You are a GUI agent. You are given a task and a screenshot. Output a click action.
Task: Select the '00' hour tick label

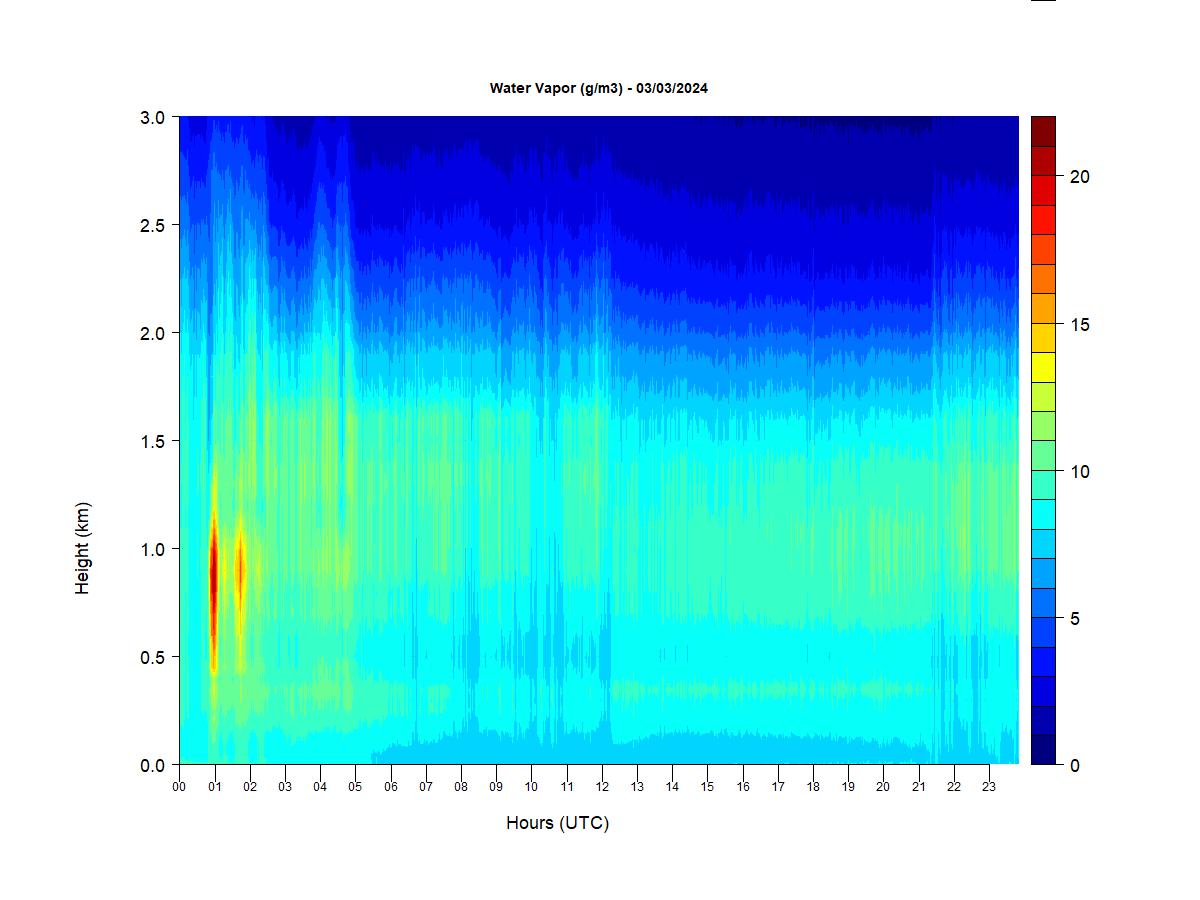coord(179,786)
